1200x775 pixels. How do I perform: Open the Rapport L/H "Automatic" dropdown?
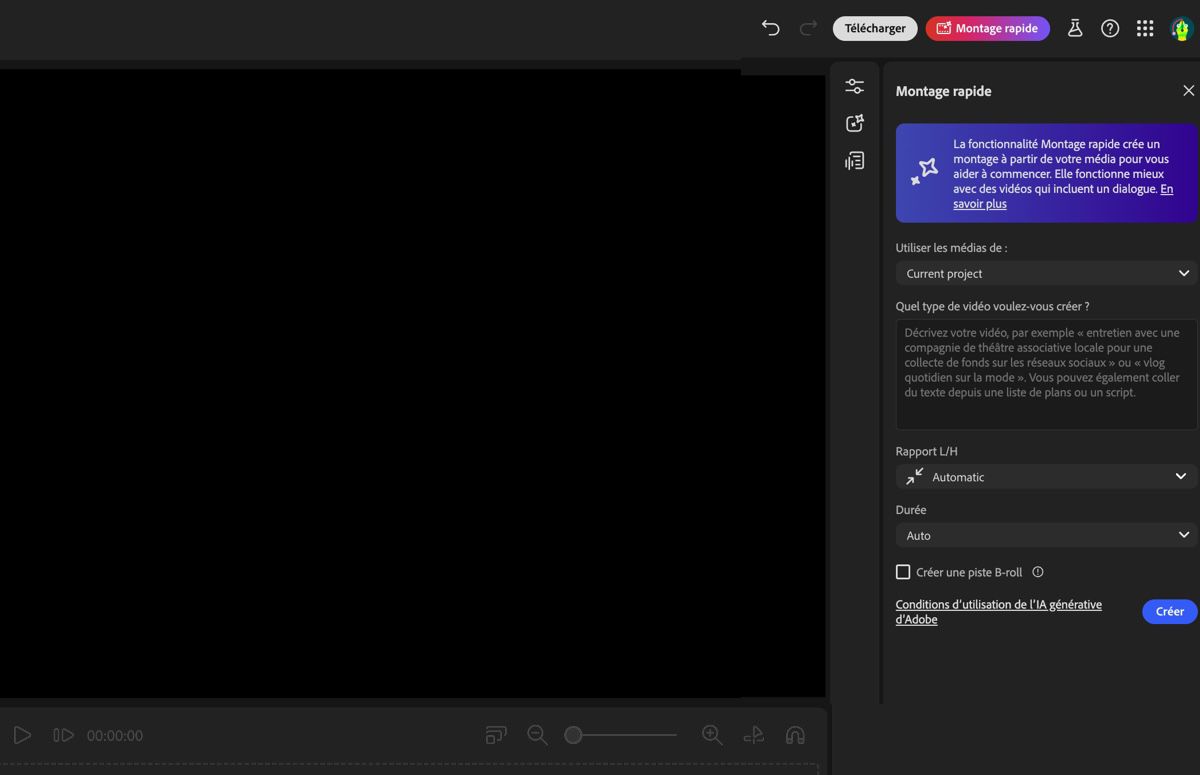click(x=1046, y=476)
